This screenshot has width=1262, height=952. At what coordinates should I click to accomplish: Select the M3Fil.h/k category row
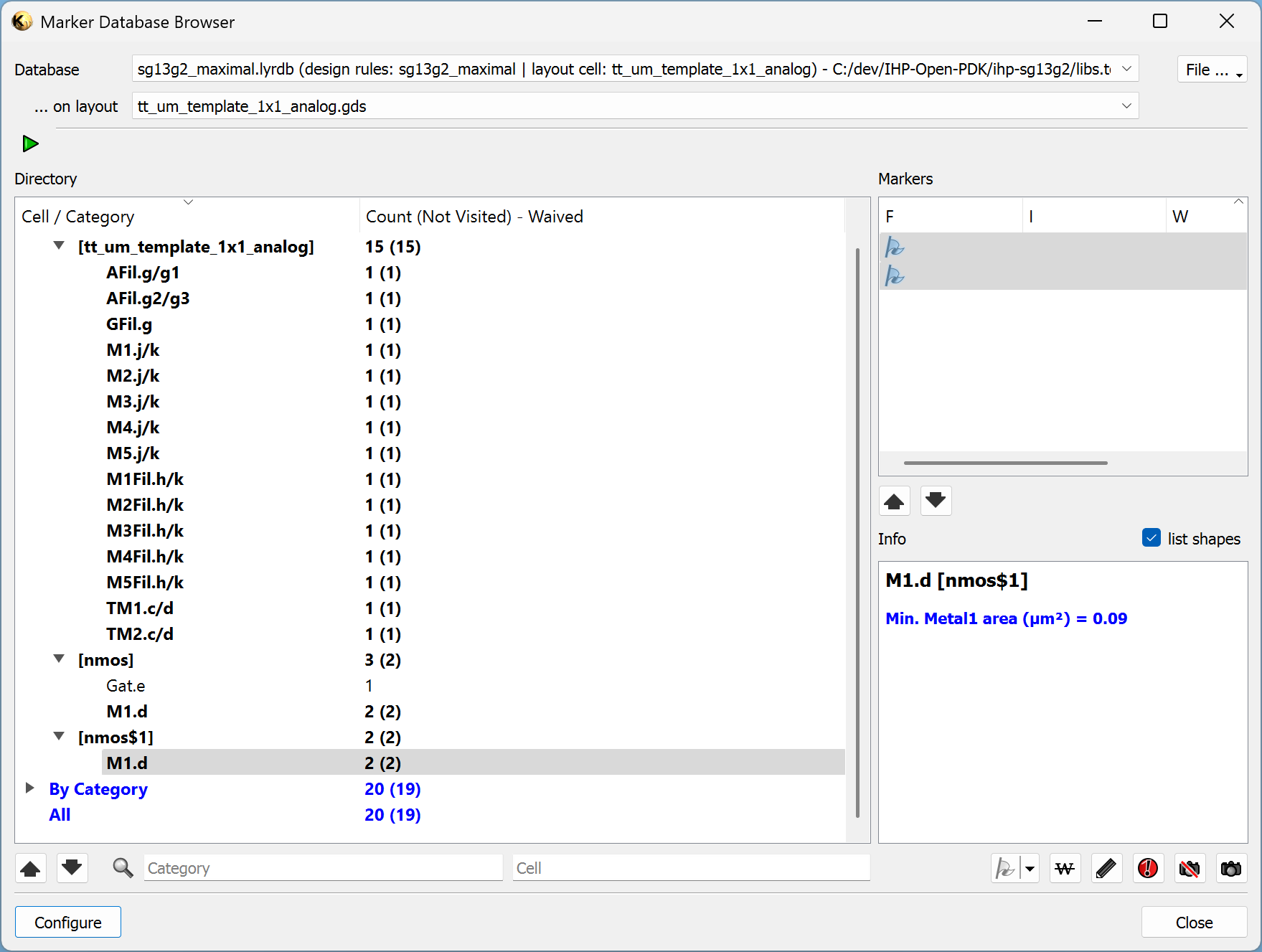pos(430,531)
